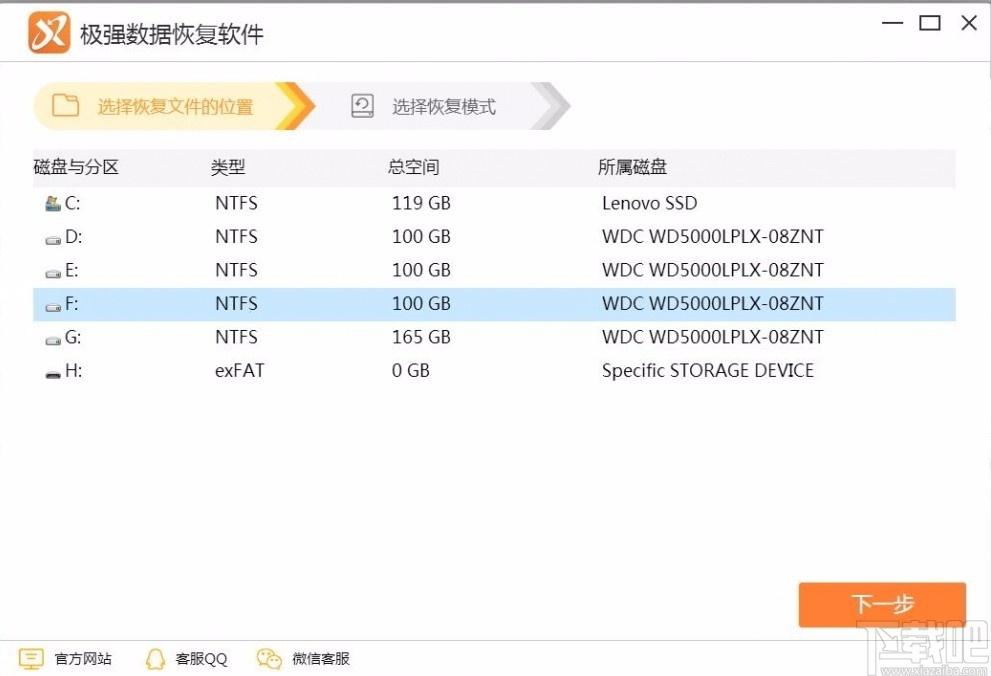Click the 极强数据恢复软件 window title
This screenshot has width=991, height=676.
tap(171, 34)
